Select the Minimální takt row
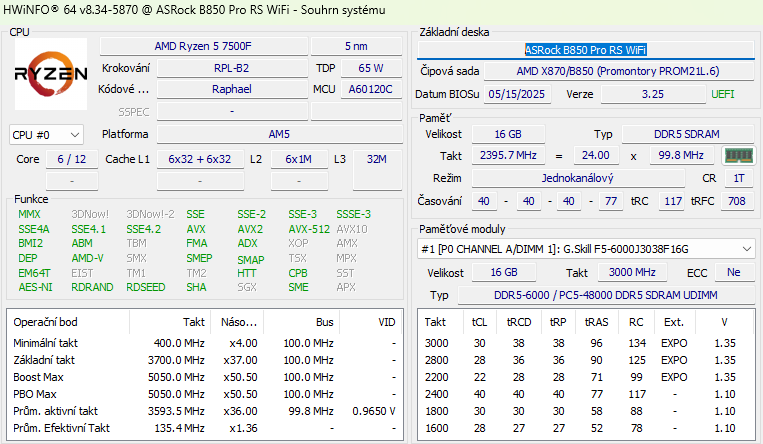763x444 pixels. click(x=205, y=343)
